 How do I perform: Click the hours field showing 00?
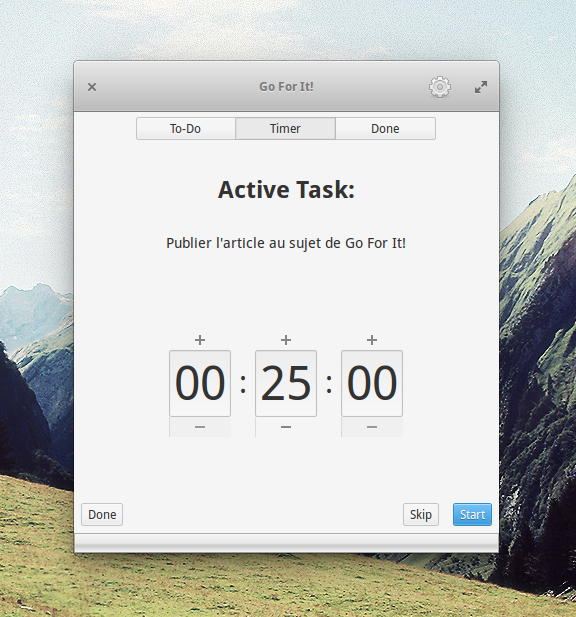[200, 383]
